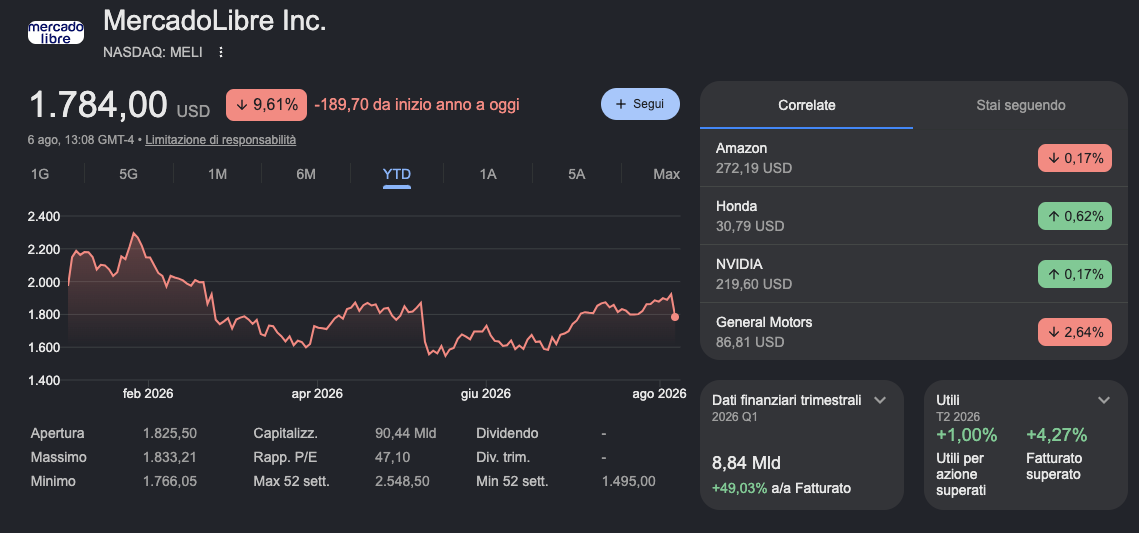Open the General Motors stock row
1139x533 pixels.
[x=914, y=332]
